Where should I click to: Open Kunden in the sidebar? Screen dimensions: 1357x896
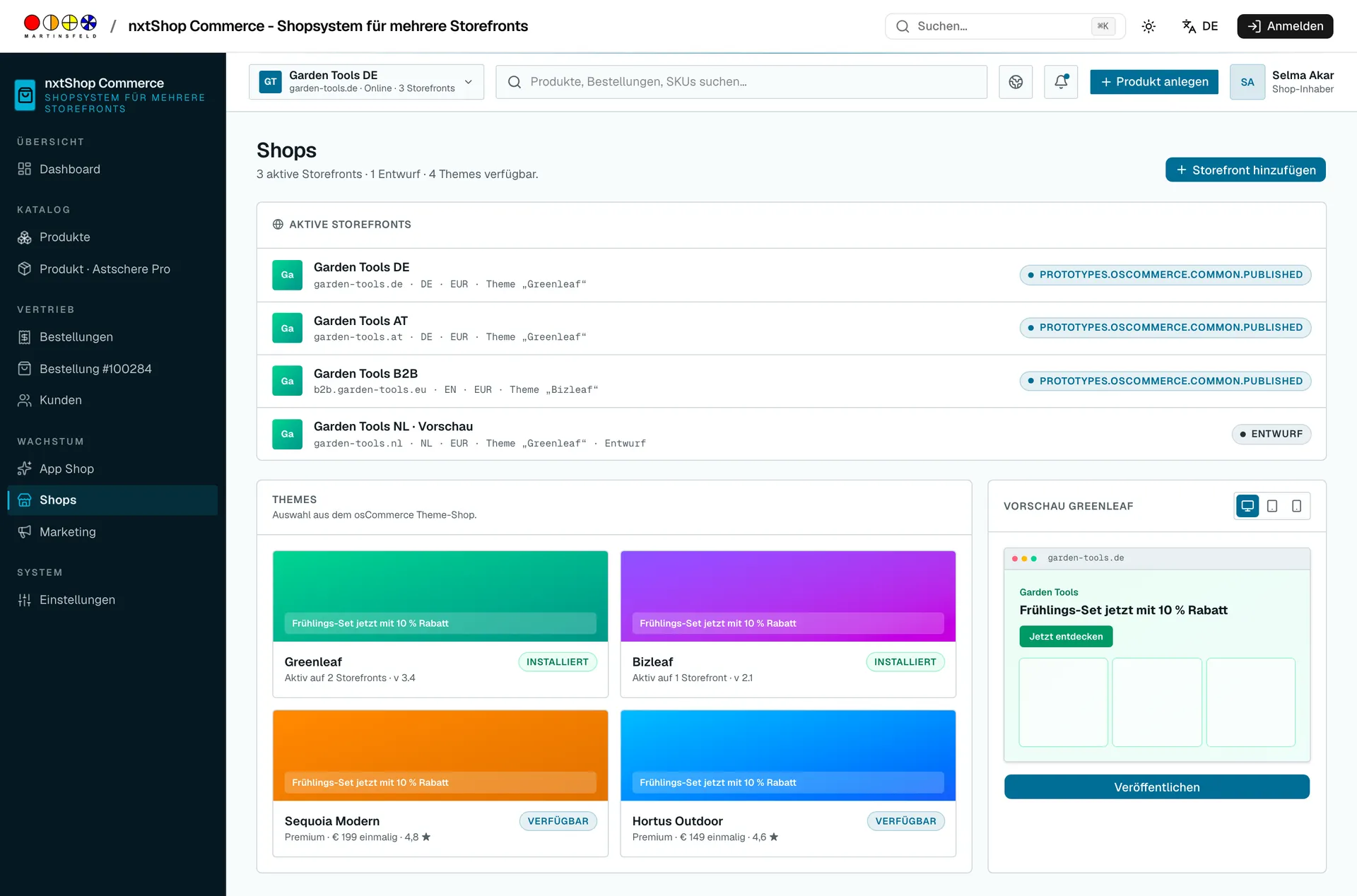click(x=113, y=400)
